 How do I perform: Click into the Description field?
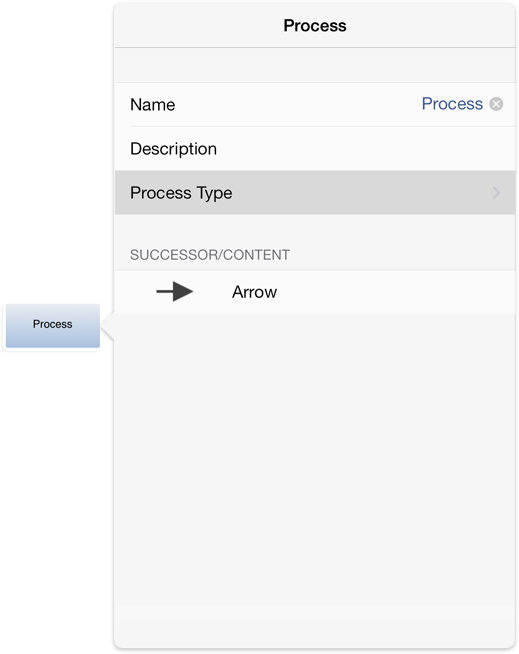point(315,149)
